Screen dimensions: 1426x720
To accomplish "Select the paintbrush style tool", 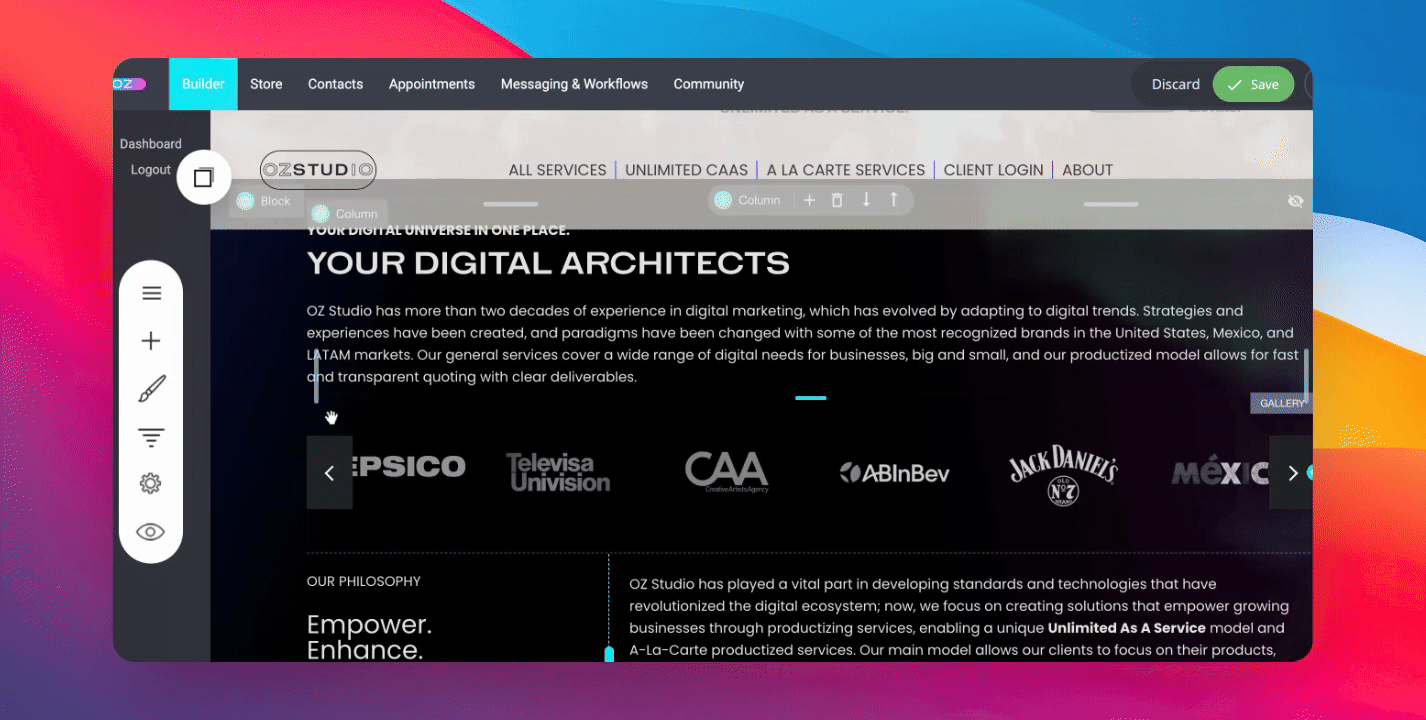I will tap(151, 389).
